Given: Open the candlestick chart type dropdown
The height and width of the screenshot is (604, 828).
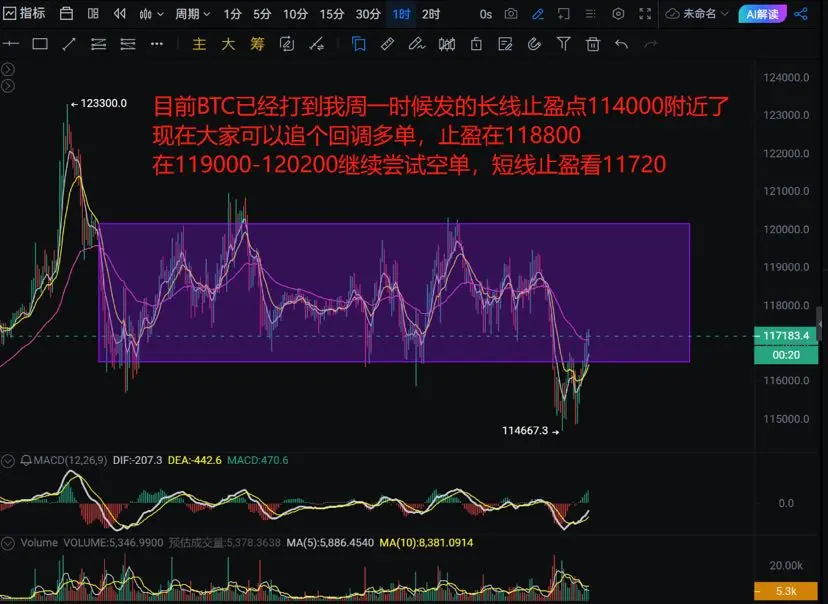Looking at the screenshot, I should (x=151, y=14).
